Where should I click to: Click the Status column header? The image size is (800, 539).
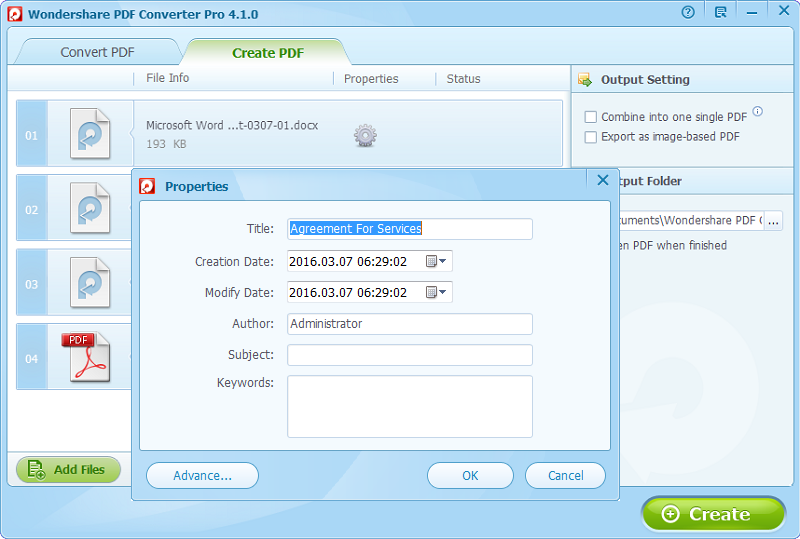coord(463,79)
